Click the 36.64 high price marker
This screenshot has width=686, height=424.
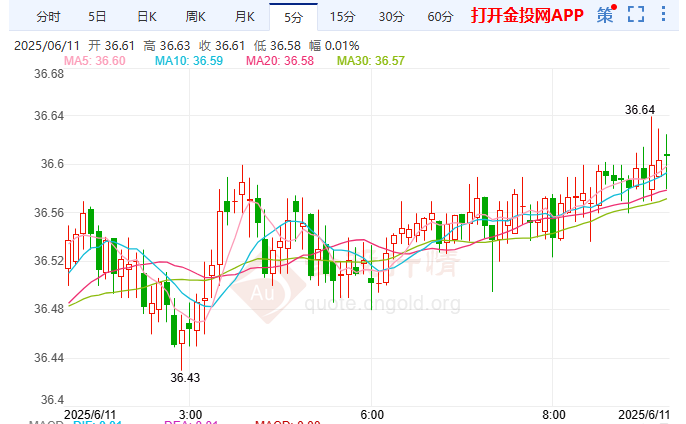click(x=640, y=109)
